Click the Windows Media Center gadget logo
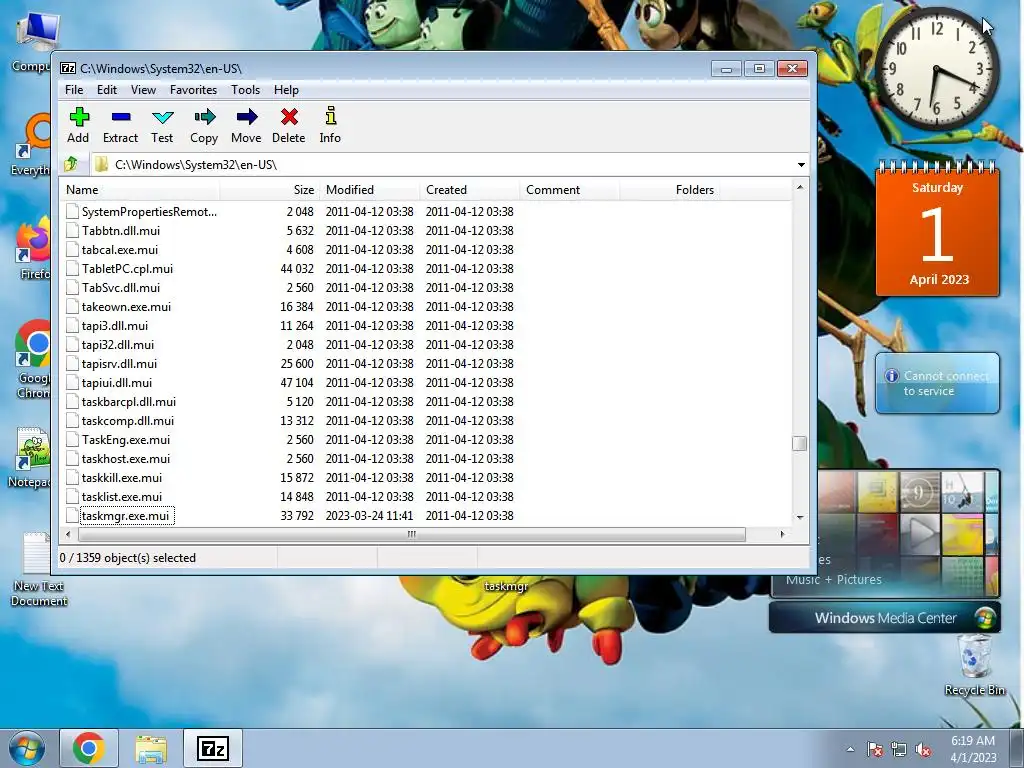This screenshot has width=1024, height=768. coord(985,618)
